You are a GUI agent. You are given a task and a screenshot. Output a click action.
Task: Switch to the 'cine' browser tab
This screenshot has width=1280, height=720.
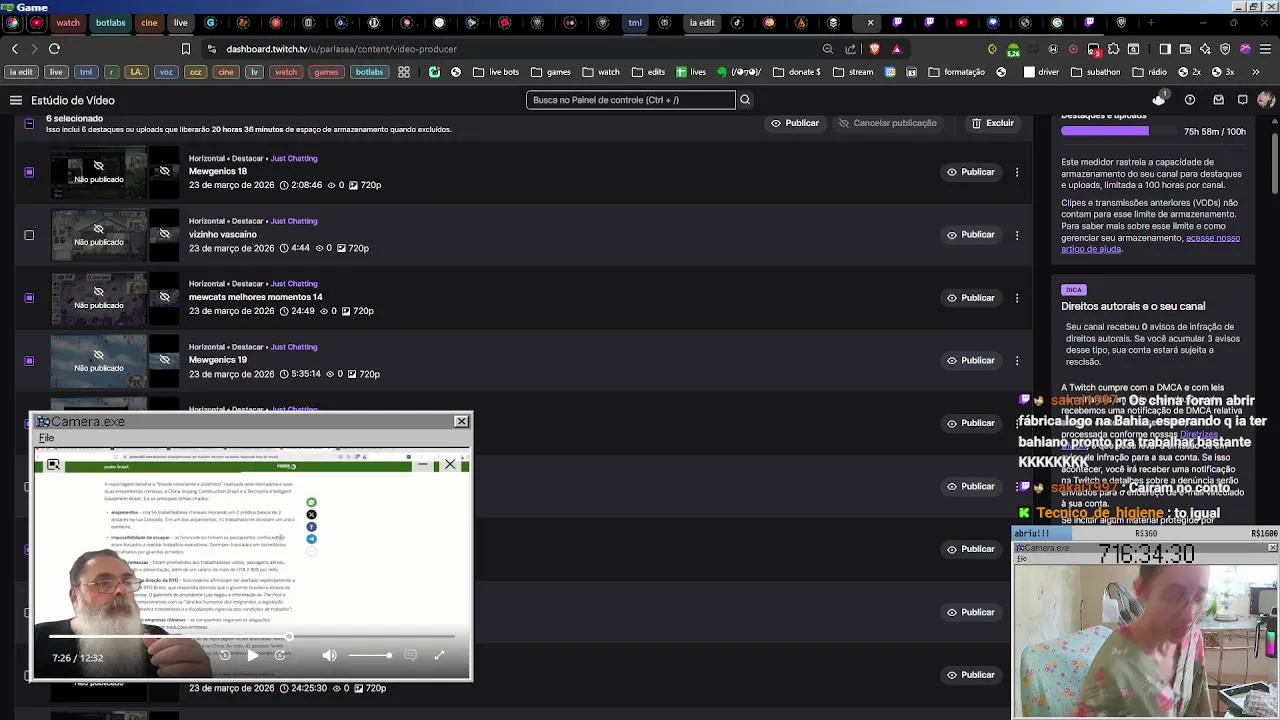(149, 22)
